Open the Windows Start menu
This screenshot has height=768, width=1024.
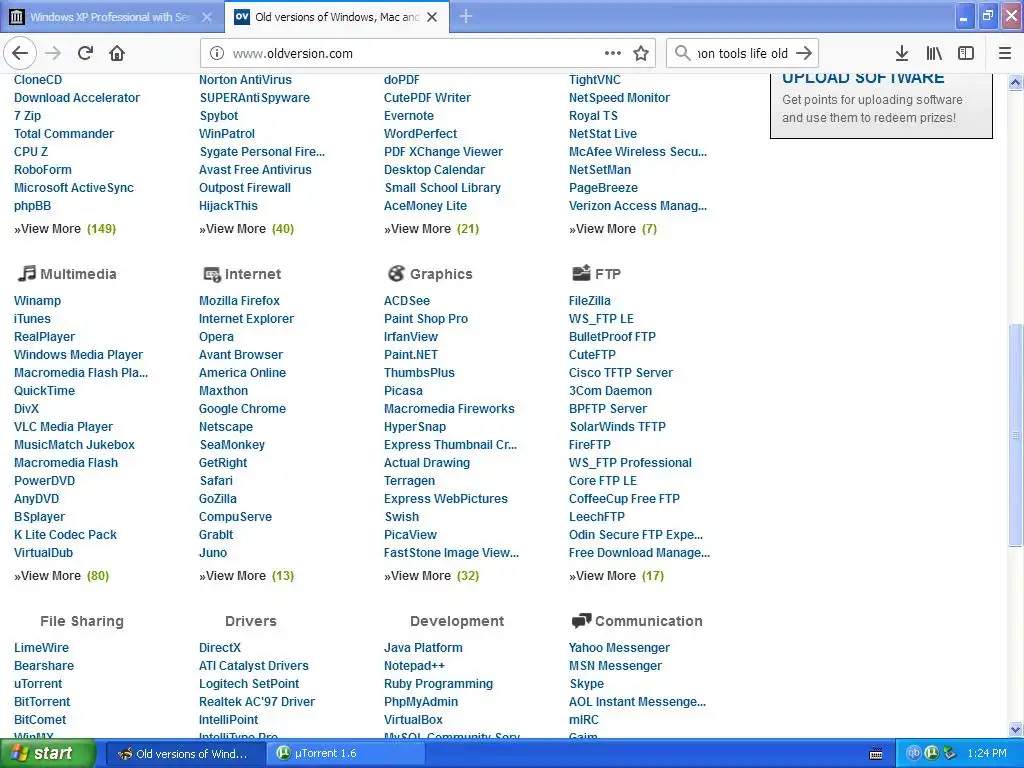tap(47, 753)
